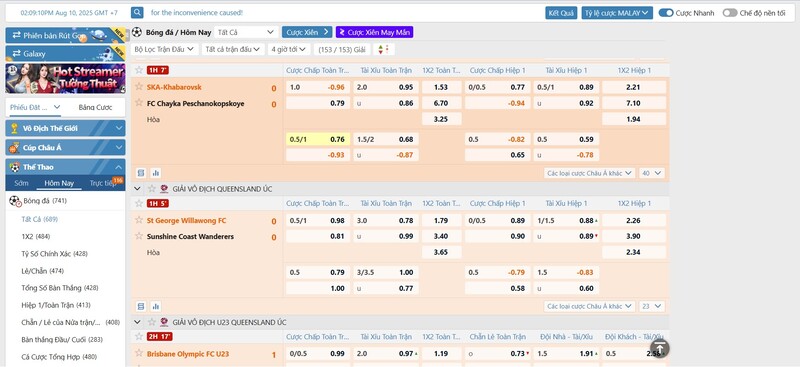Screen dimensions: 800x367
Task: Click the soccer ball icon beside Bóng đá / Hôm Nay
Action: 137,32
